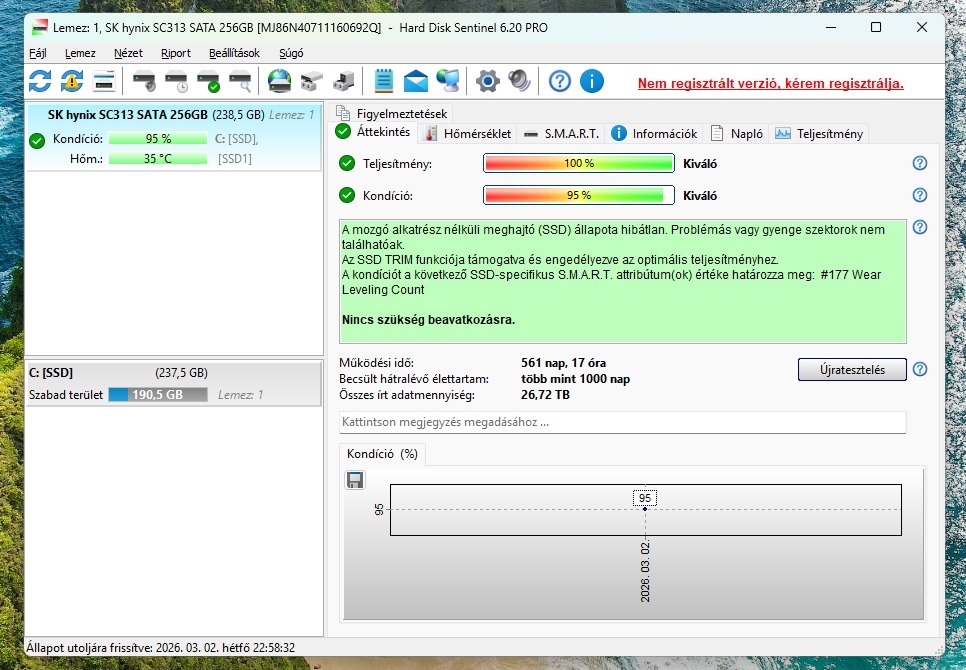Click the disk with magnifying glass icon
The width and height of the screenshot is (966, 670).
(x=240, y=81)
